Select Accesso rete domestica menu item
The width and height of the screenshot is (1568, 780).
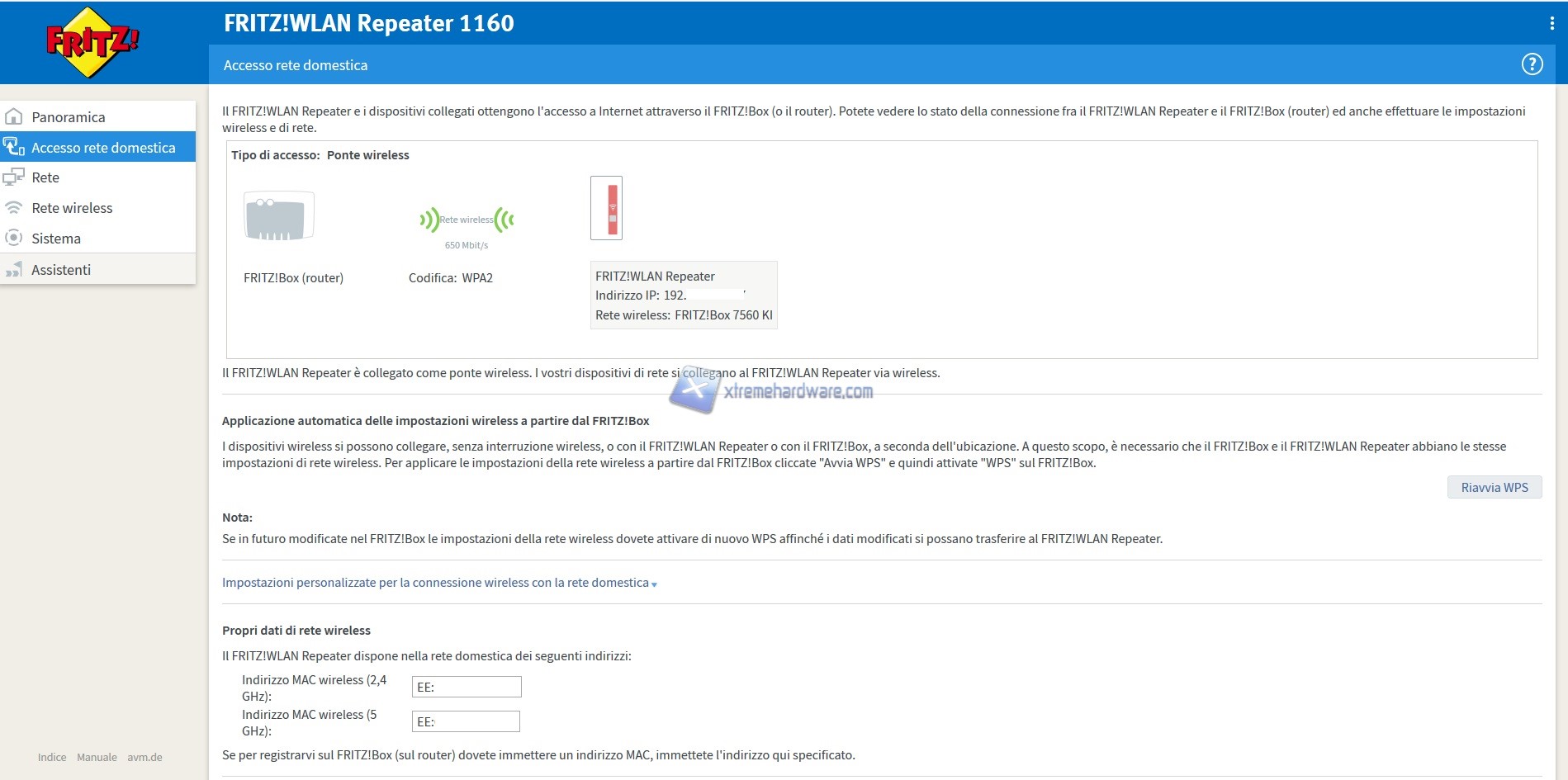pyautogui.click(x=103, y=148)
